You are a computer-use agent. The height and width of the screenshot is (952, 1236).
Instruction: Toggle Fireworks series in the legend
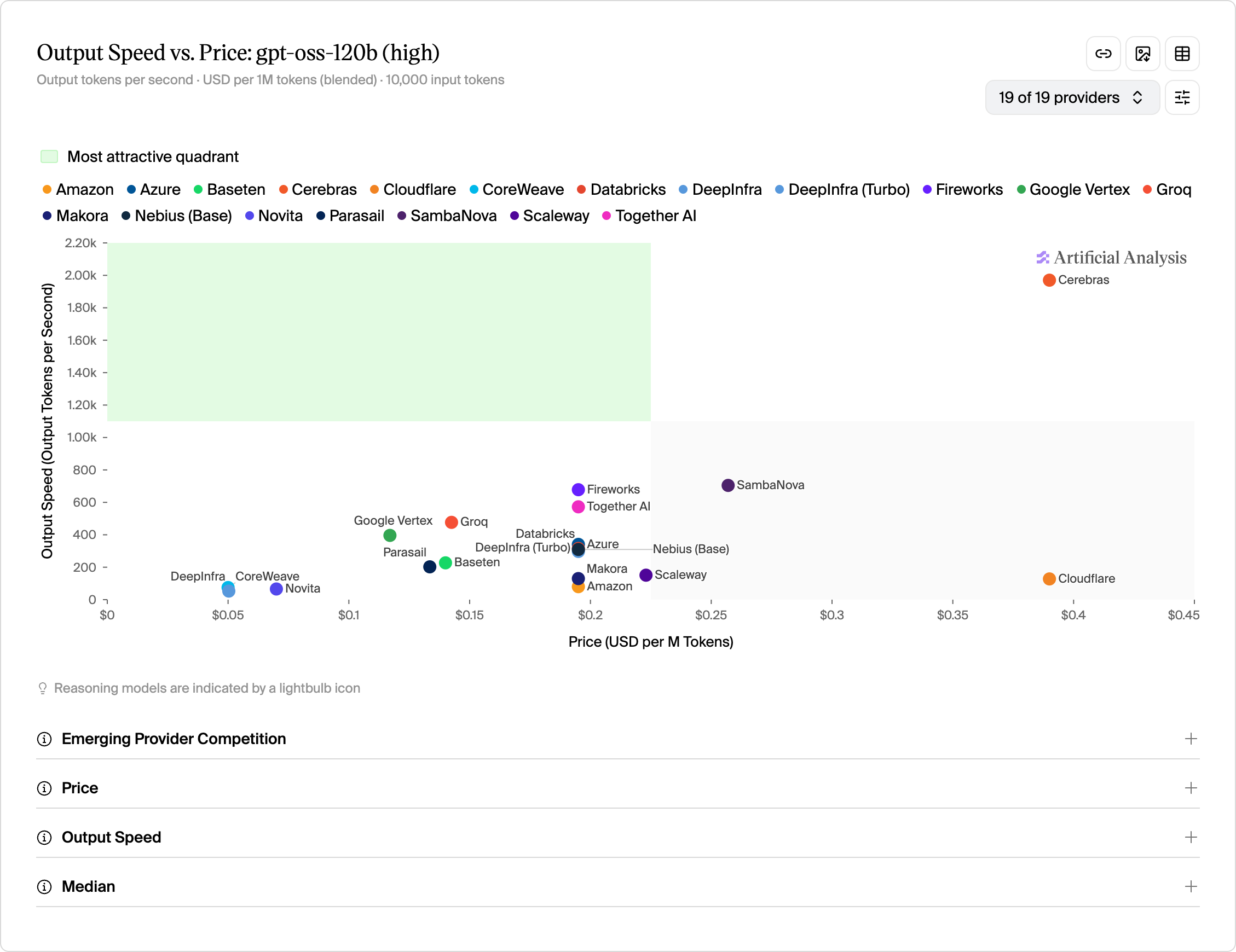[x=963, y=189]
